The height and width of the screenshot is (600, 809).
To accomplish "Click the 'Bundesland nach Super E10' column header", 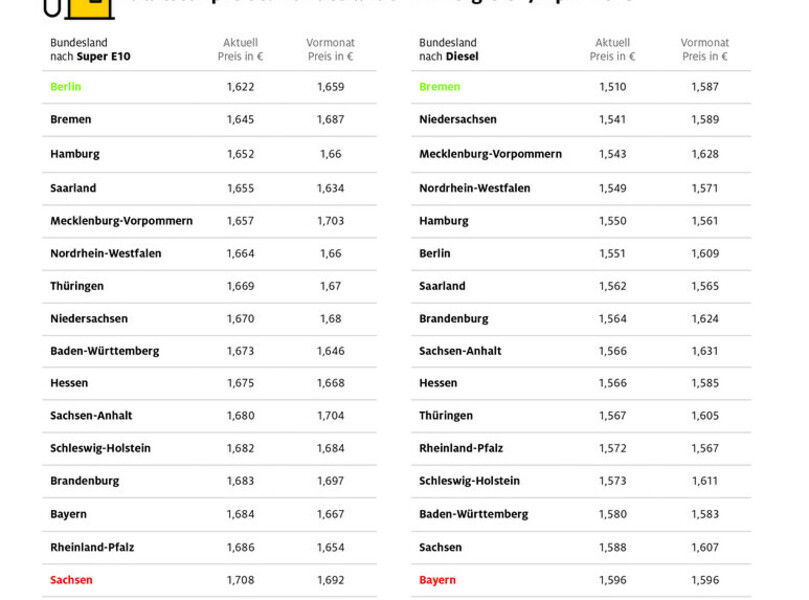I will pos(90,50).
